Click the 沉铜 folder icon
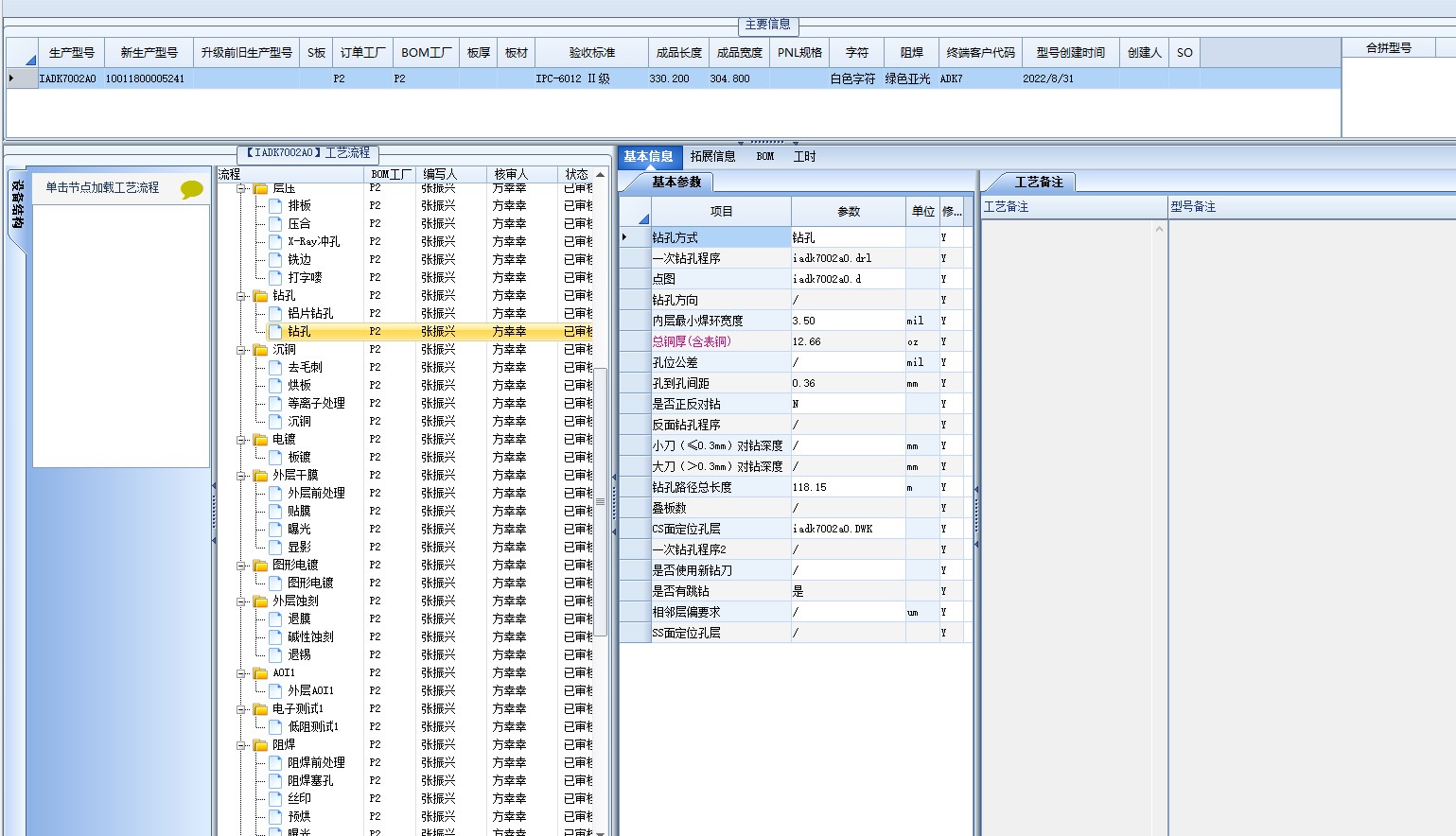Screen dimensions: 1456x836 click(x=261, y=350)
